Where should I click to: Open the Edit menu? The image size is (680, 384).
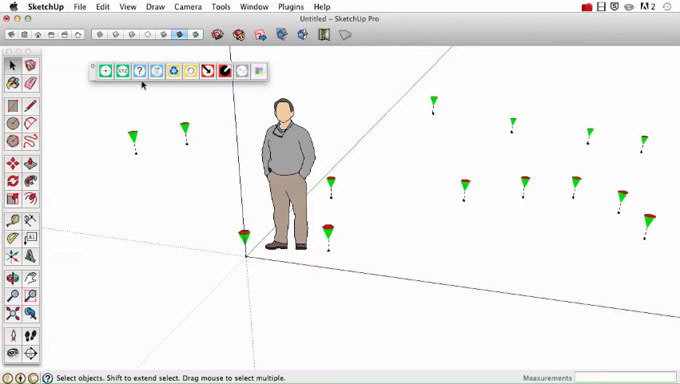coord(103,7)
